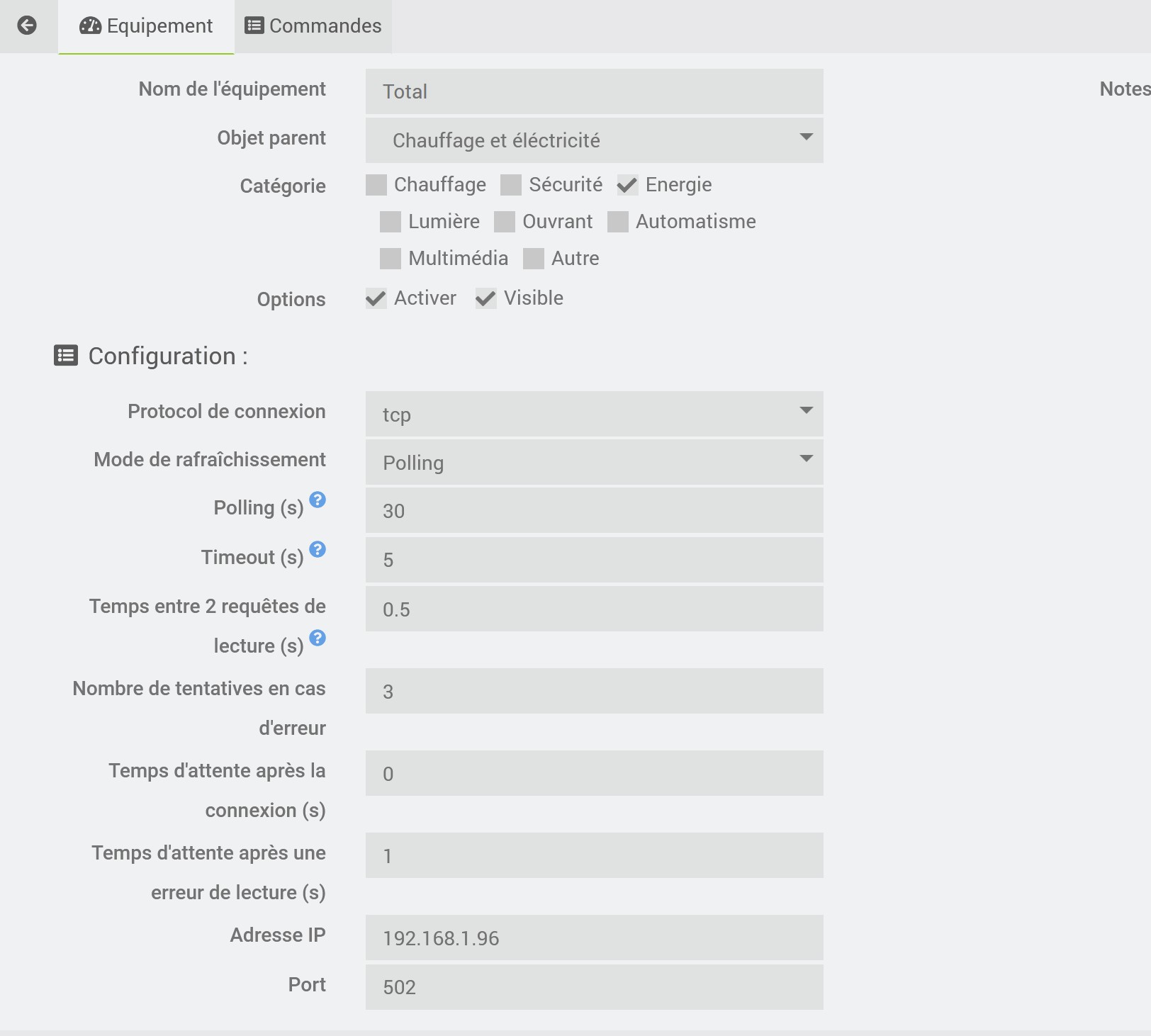Click the back arrow icon
The height and width of the screenshot is (1036, 1151).
(27, 26)
